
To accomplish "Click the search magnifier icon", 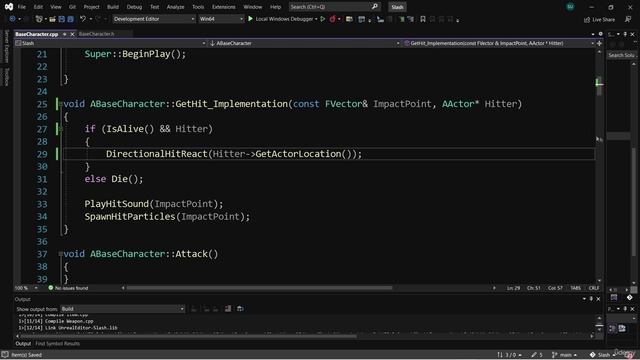I will (x=374, y=7).
